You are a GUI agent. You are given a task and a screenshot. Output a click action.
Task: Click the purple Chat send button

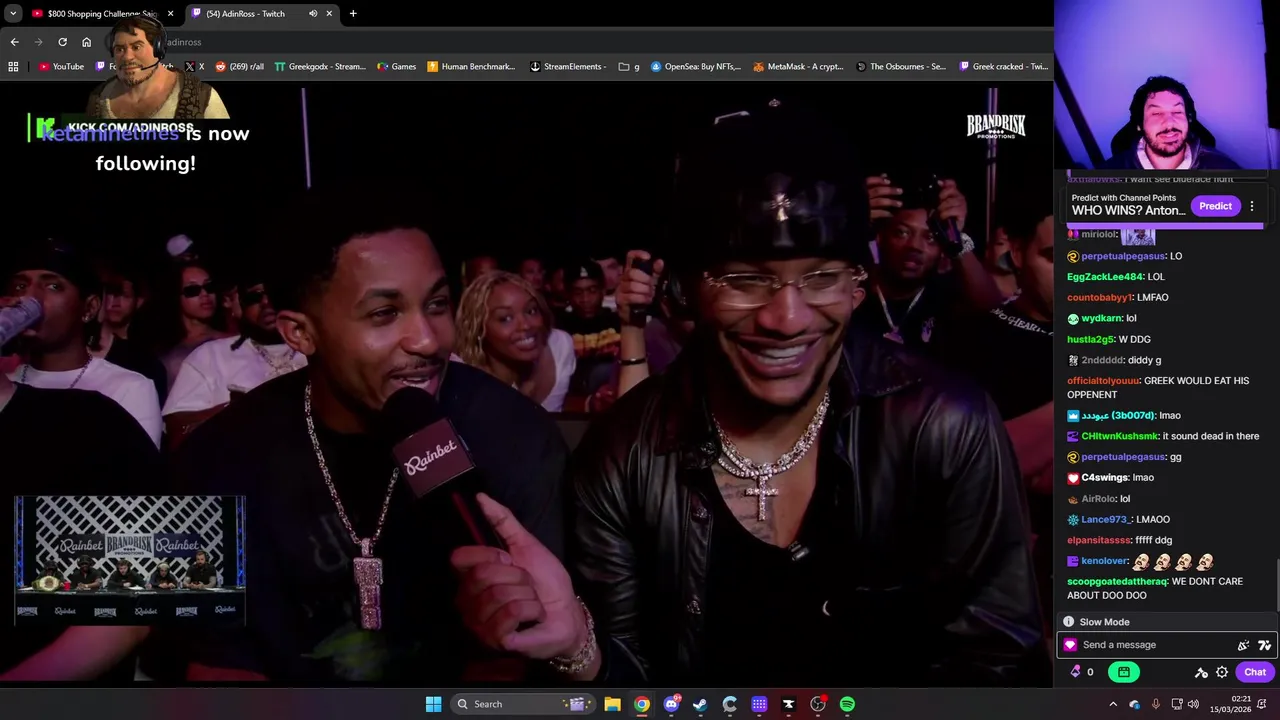tap(1255, 672)
